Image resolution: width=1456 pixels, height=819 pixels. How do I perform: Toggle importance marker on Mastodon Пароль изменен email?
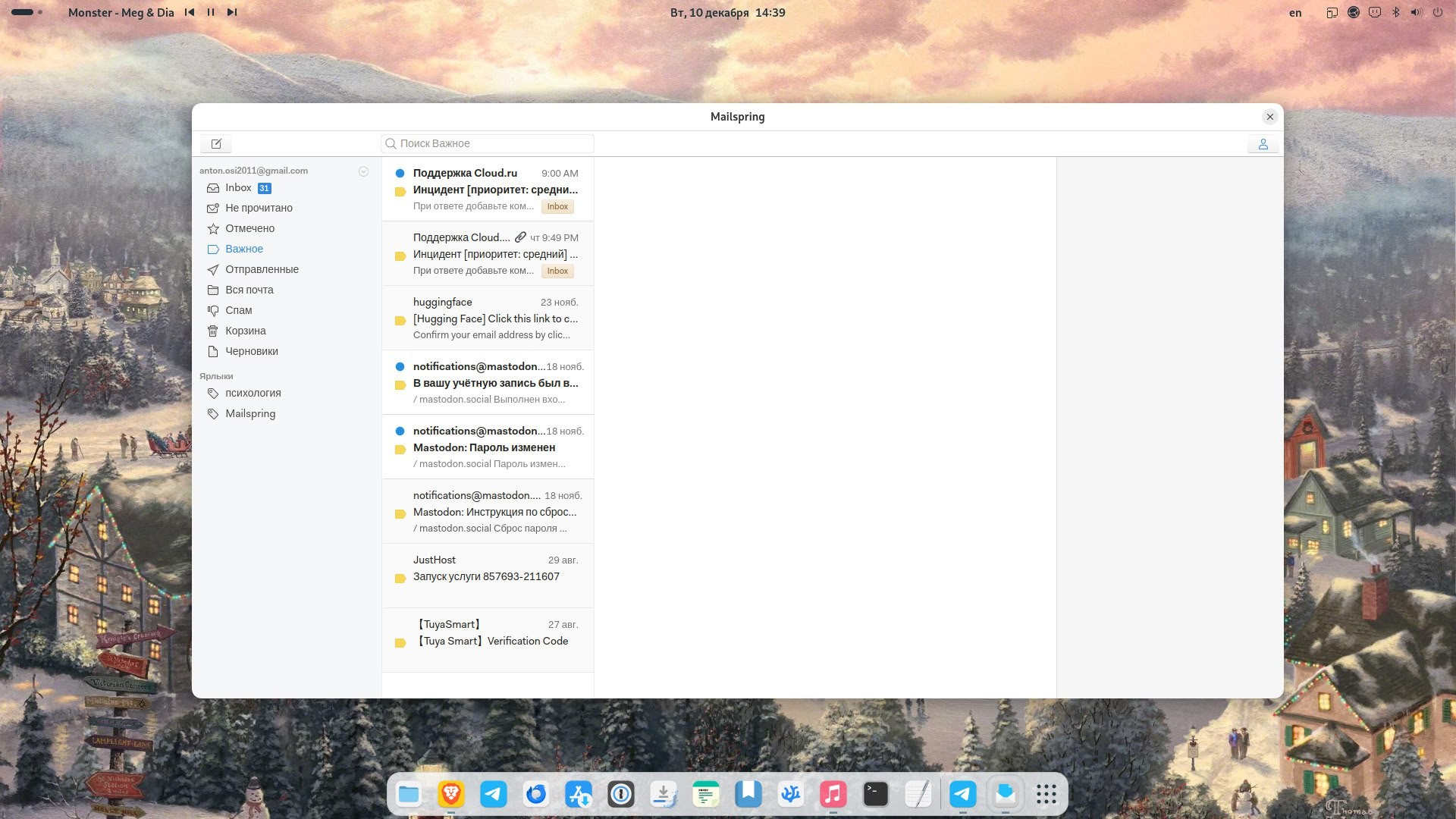pos(400,450)
